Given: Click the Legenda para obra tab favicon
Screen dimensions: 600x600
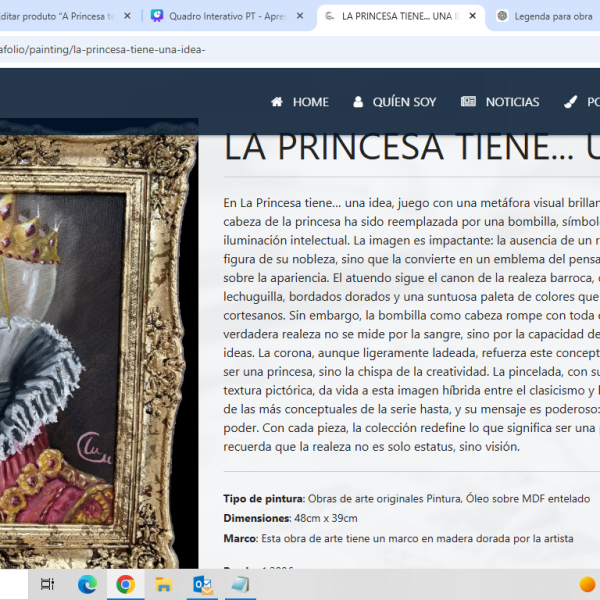Looking at the screenshot, I should (x=502, y=16).
